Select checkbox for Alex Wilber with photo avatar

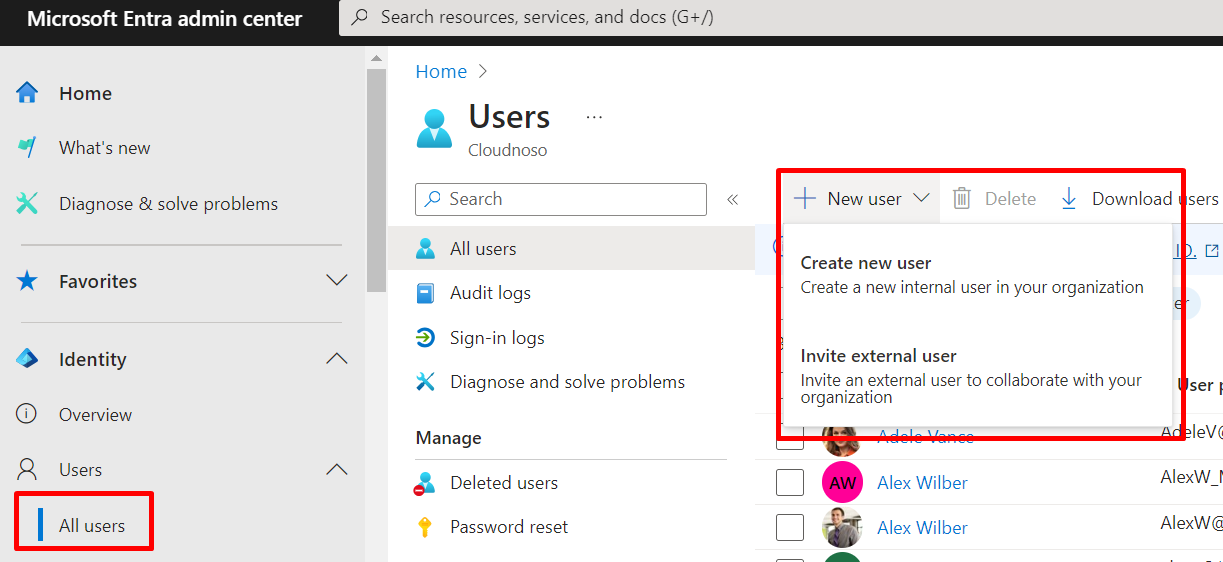click(790, 528)
